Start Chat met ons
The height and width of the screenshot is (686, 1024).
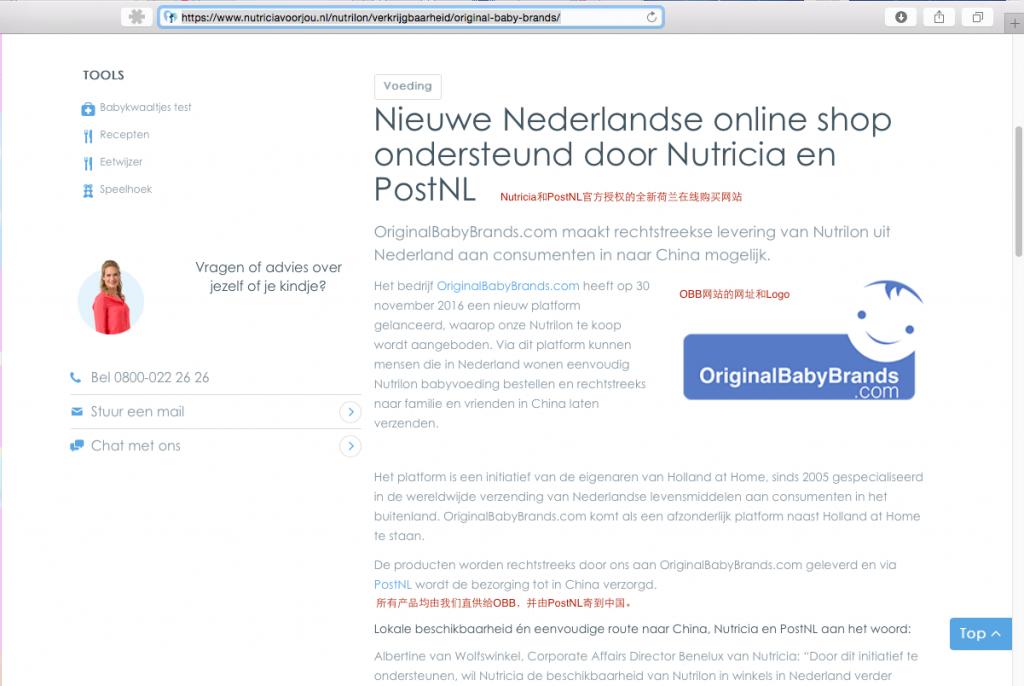pyautogui.click(x=215, y=446)
